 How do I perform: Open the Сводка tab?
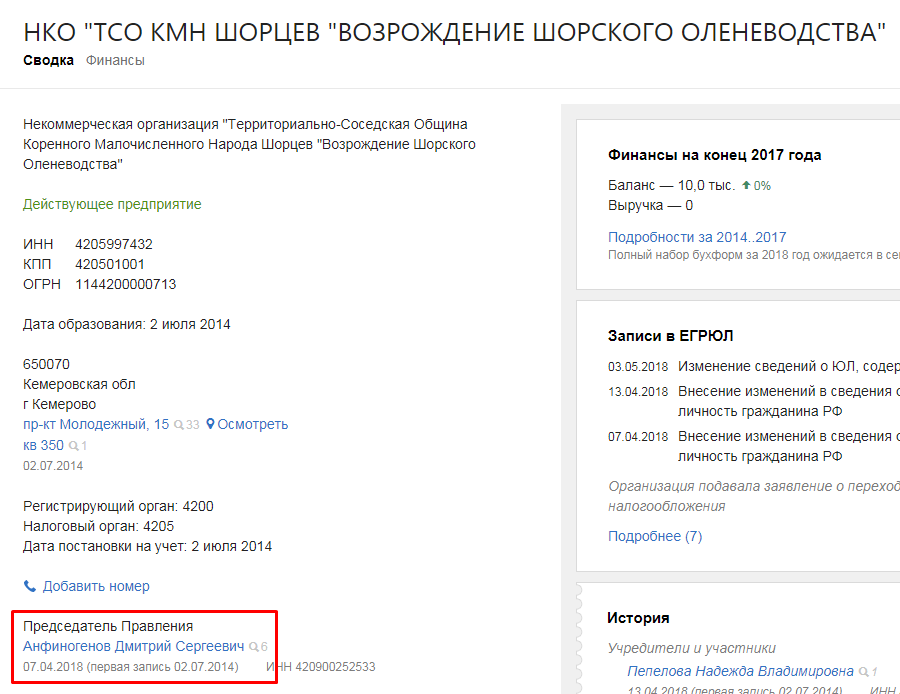(x=48, y=60)
